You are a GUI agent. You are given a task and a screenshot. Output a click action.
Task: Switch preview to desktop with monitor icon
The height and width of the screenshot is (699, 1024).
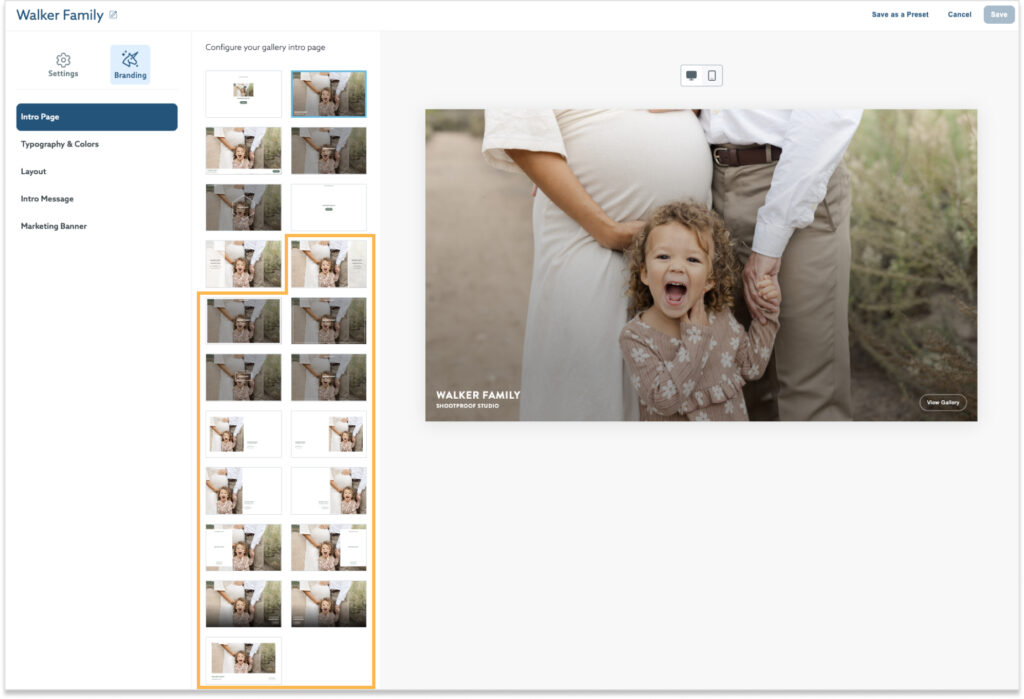pyautogui.click(x=692, y=75)
